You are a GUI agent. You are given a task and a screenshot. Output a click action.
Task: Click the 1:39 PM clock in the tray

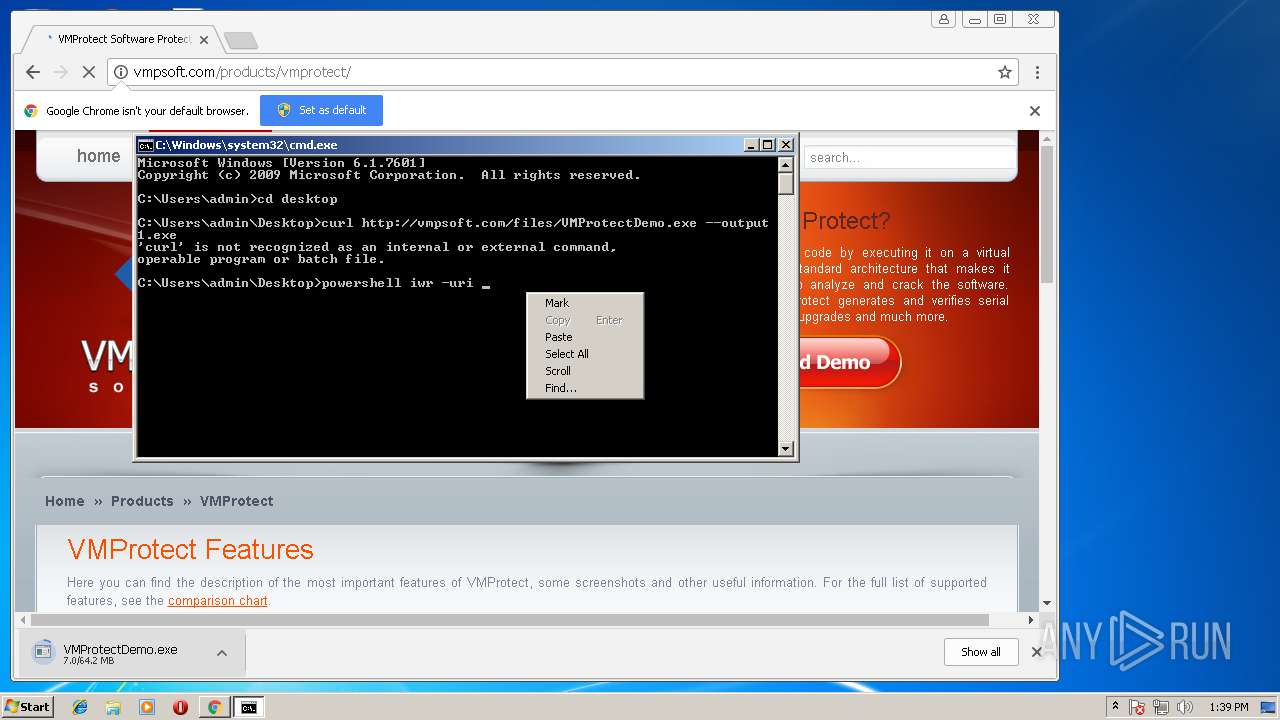[1229, 707]
